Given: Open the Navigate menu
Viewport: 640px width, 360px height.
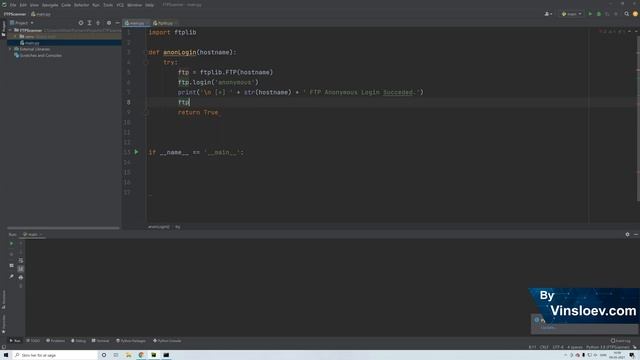Looking at the screenshot, I should [x=50, y=5].
